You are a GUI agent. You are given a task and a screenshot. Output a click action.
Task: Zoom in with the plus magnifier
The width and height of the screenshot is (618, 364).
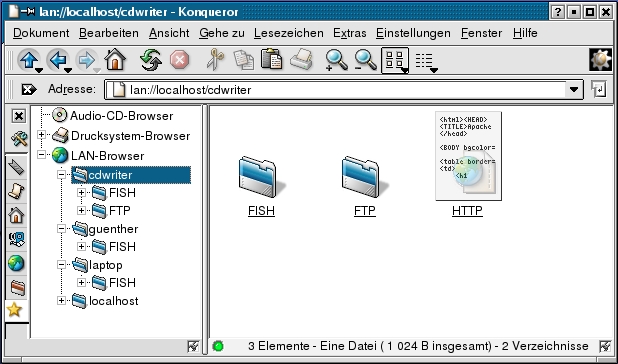click(x=336, y=60)
